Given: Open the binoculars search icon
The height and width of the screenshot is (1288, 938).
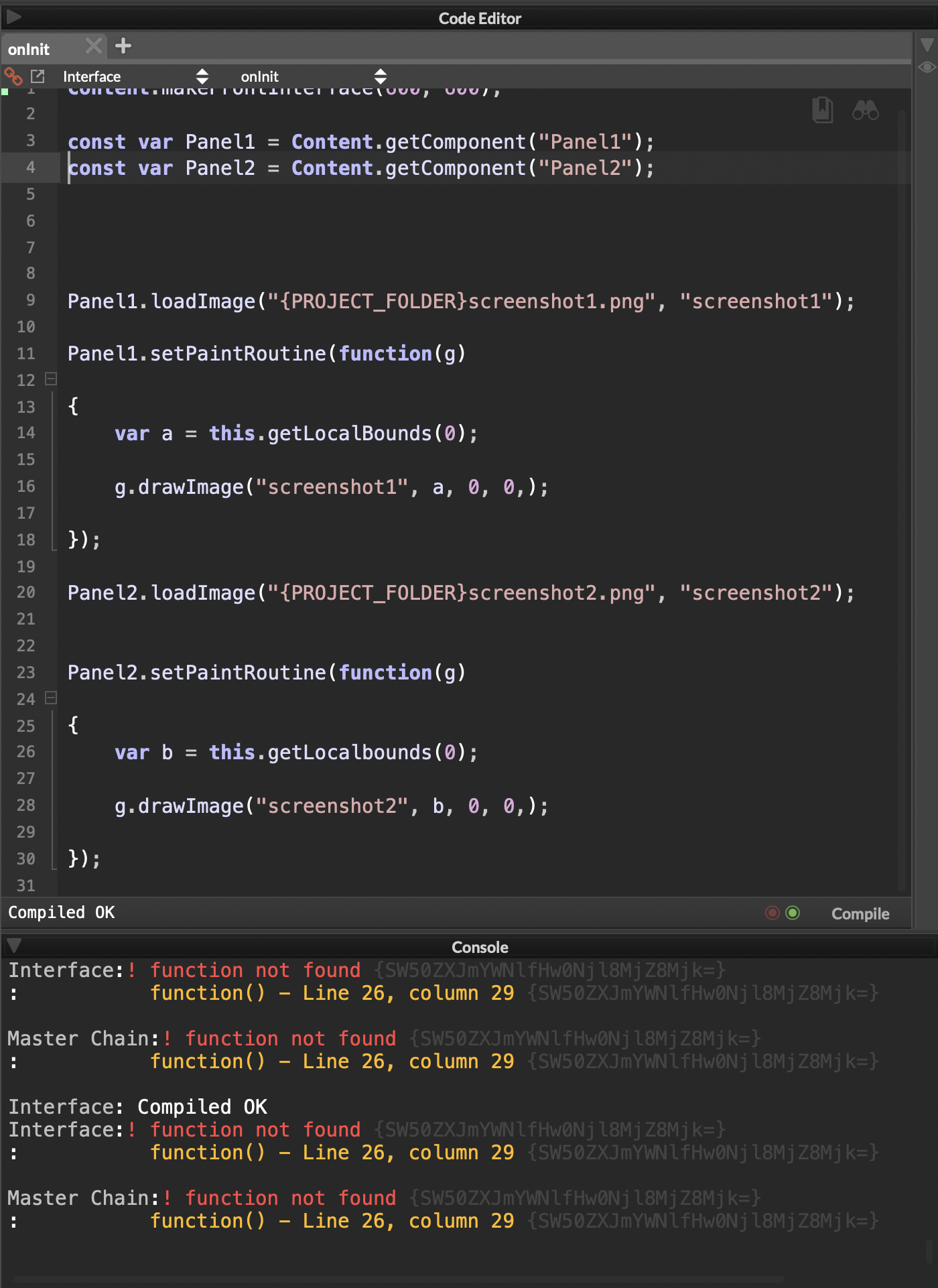Looking at the screenshot, I should (x=865, y=110).
